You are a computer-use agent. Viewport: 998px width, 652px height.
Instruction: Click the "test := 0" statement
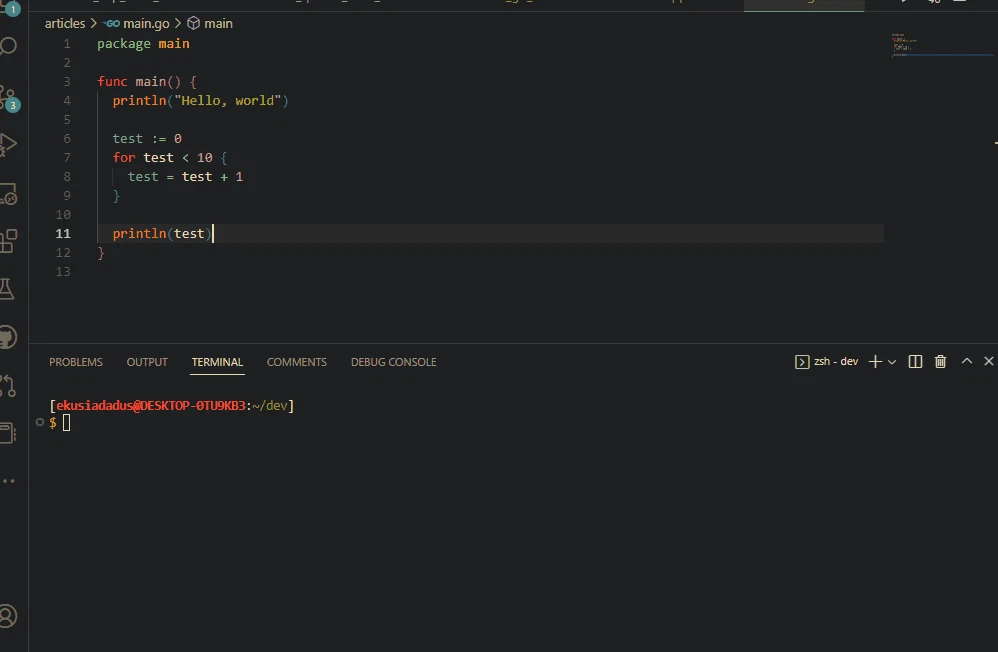coord(147,138)
